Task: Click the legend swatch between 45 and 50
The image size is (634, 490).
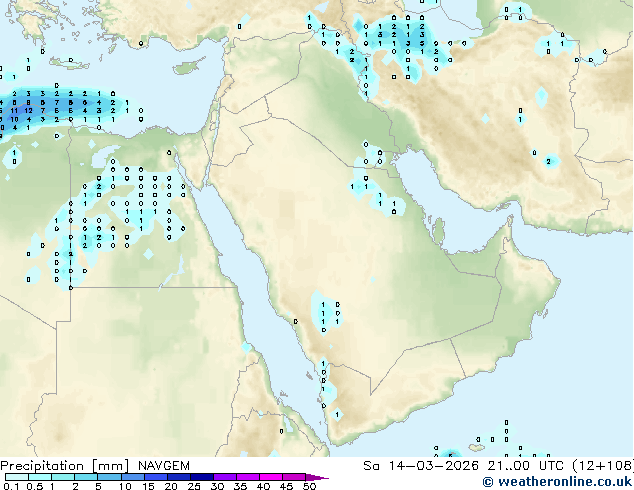Action: (294, 477)
